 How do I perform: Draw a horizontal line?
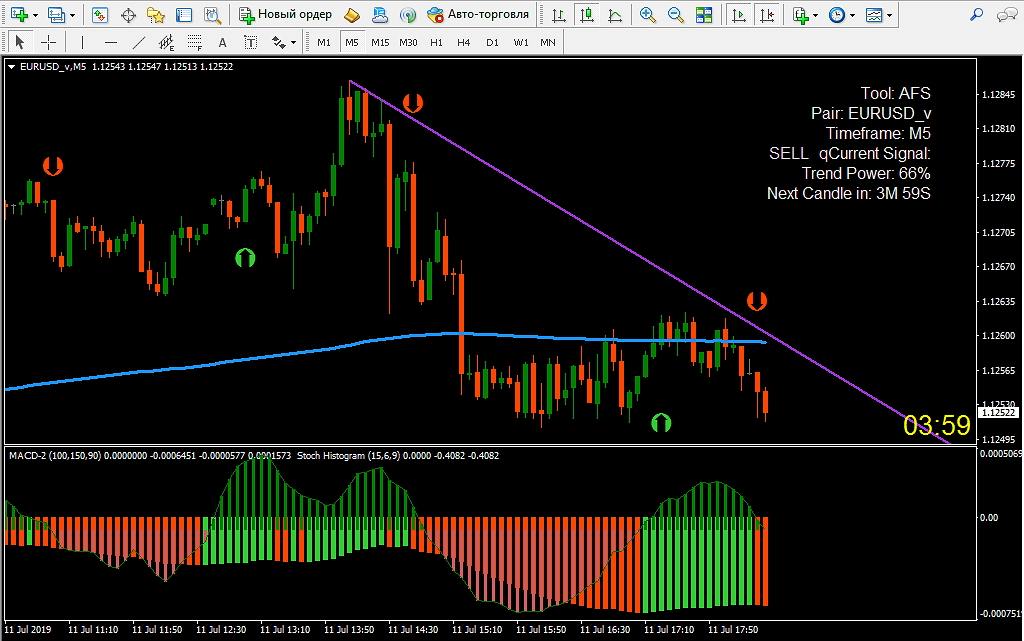click(x=111, y=42)
